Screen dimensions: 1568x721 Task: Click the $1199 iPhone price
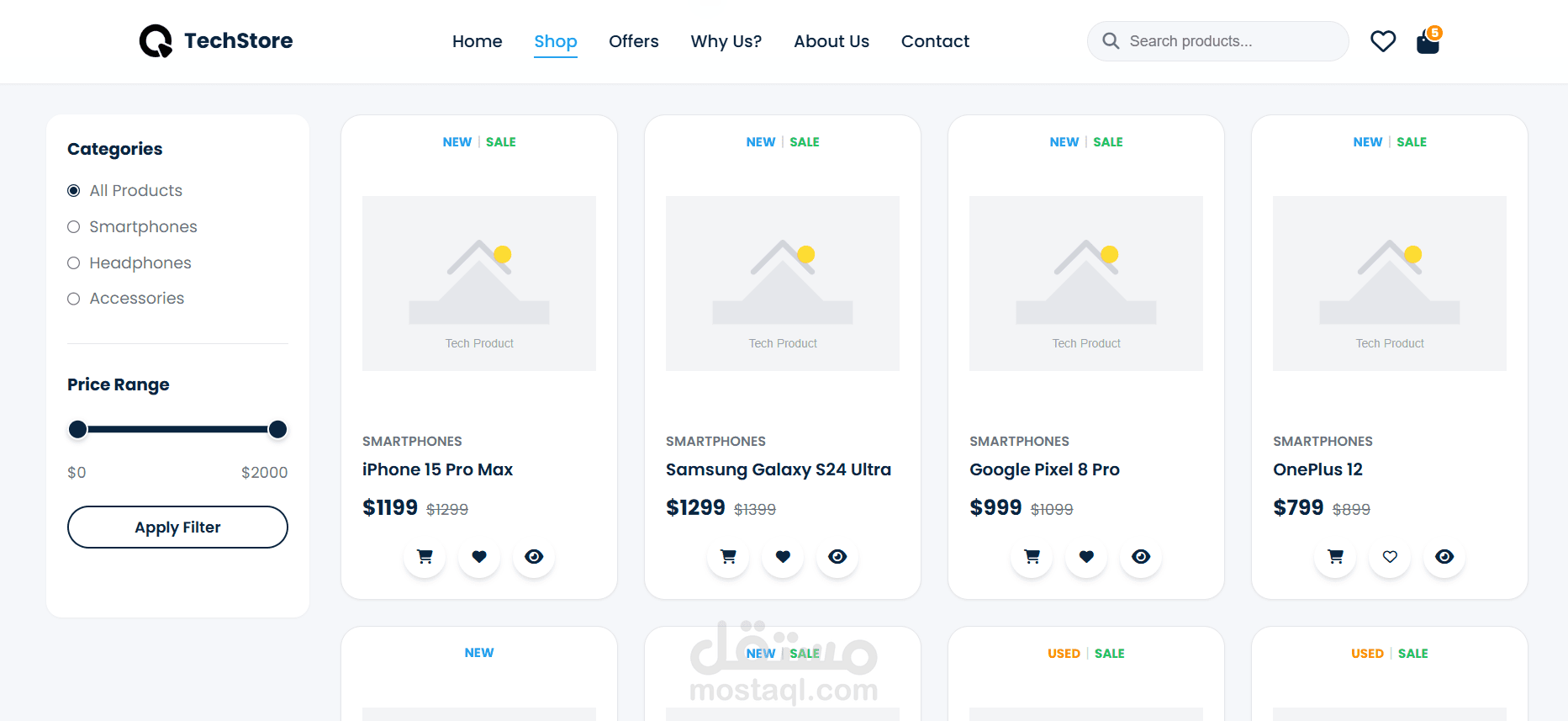[390, 507]
